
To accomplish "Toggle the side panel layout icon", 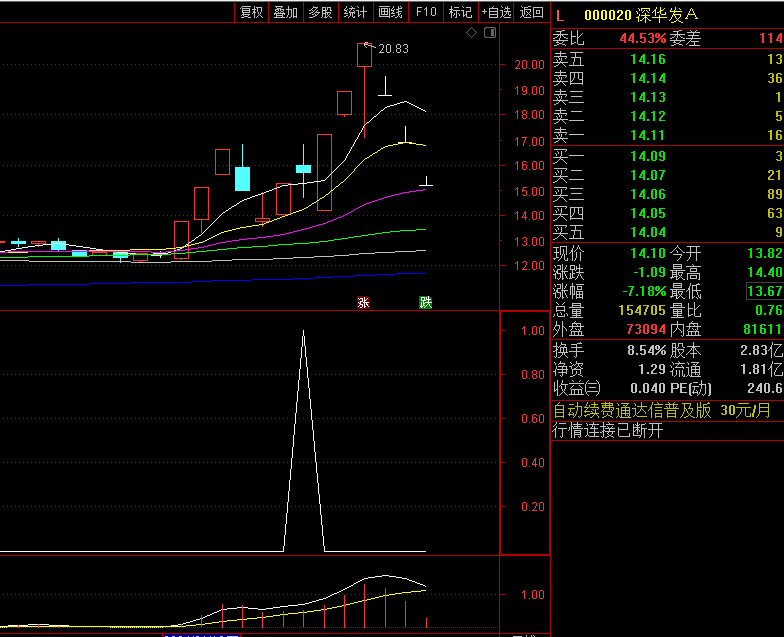I will (x=489, y=33).
